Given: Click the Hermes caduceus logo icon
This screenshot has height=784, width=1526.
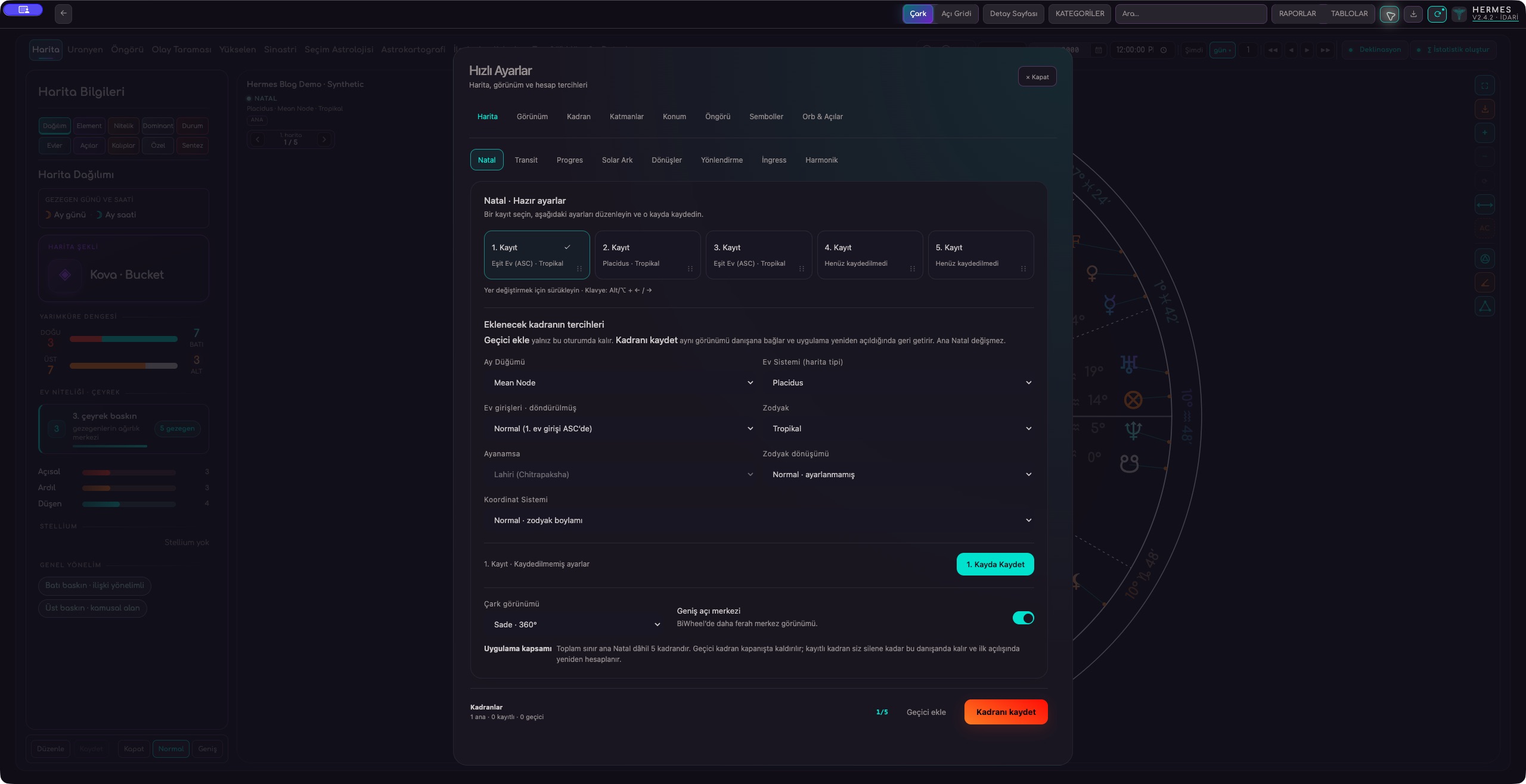Looking at the screenshot, I should [x=1459, y=14].
